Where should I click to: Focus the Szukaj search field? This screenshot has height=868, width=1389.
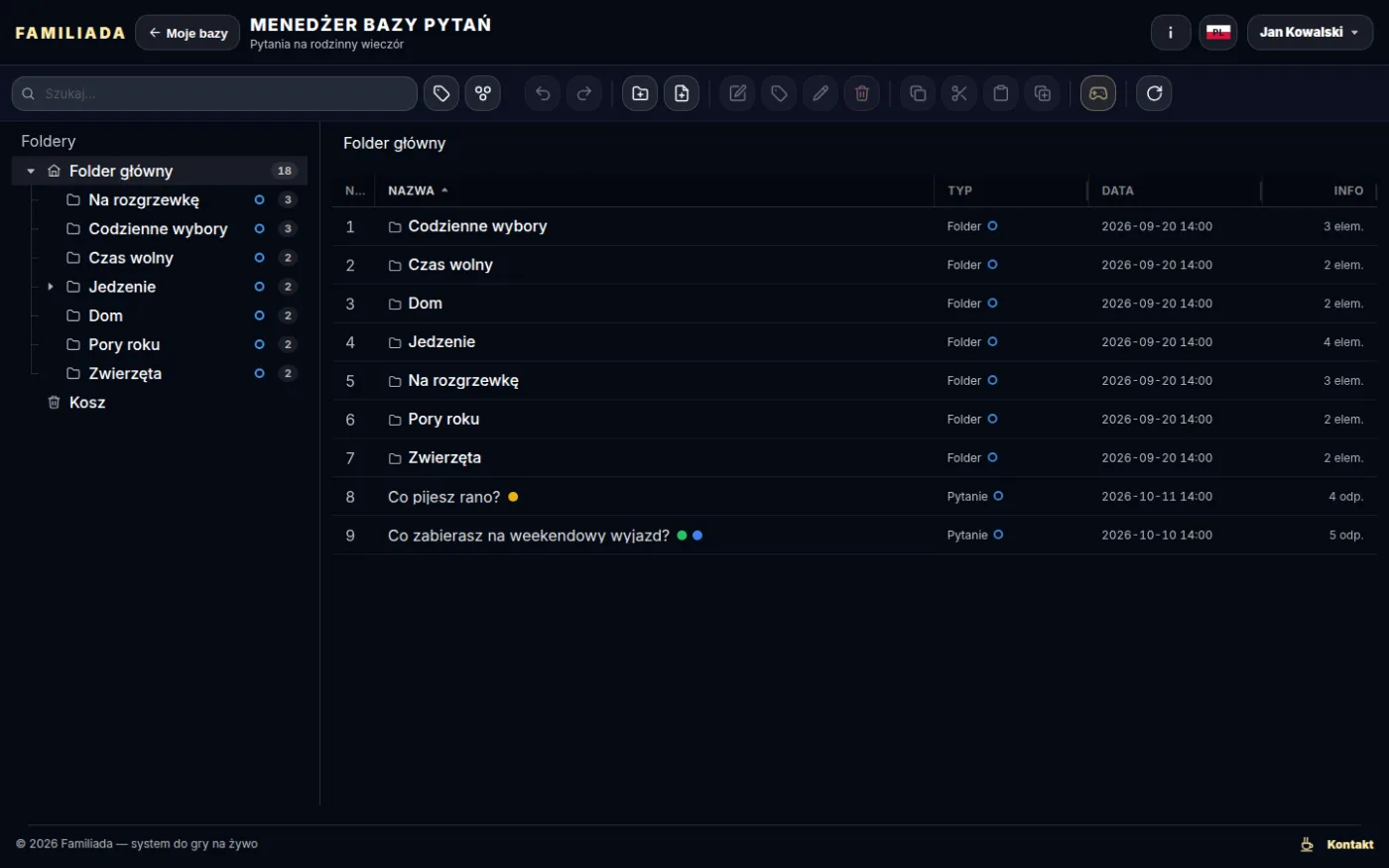click(x=214, y=93)
